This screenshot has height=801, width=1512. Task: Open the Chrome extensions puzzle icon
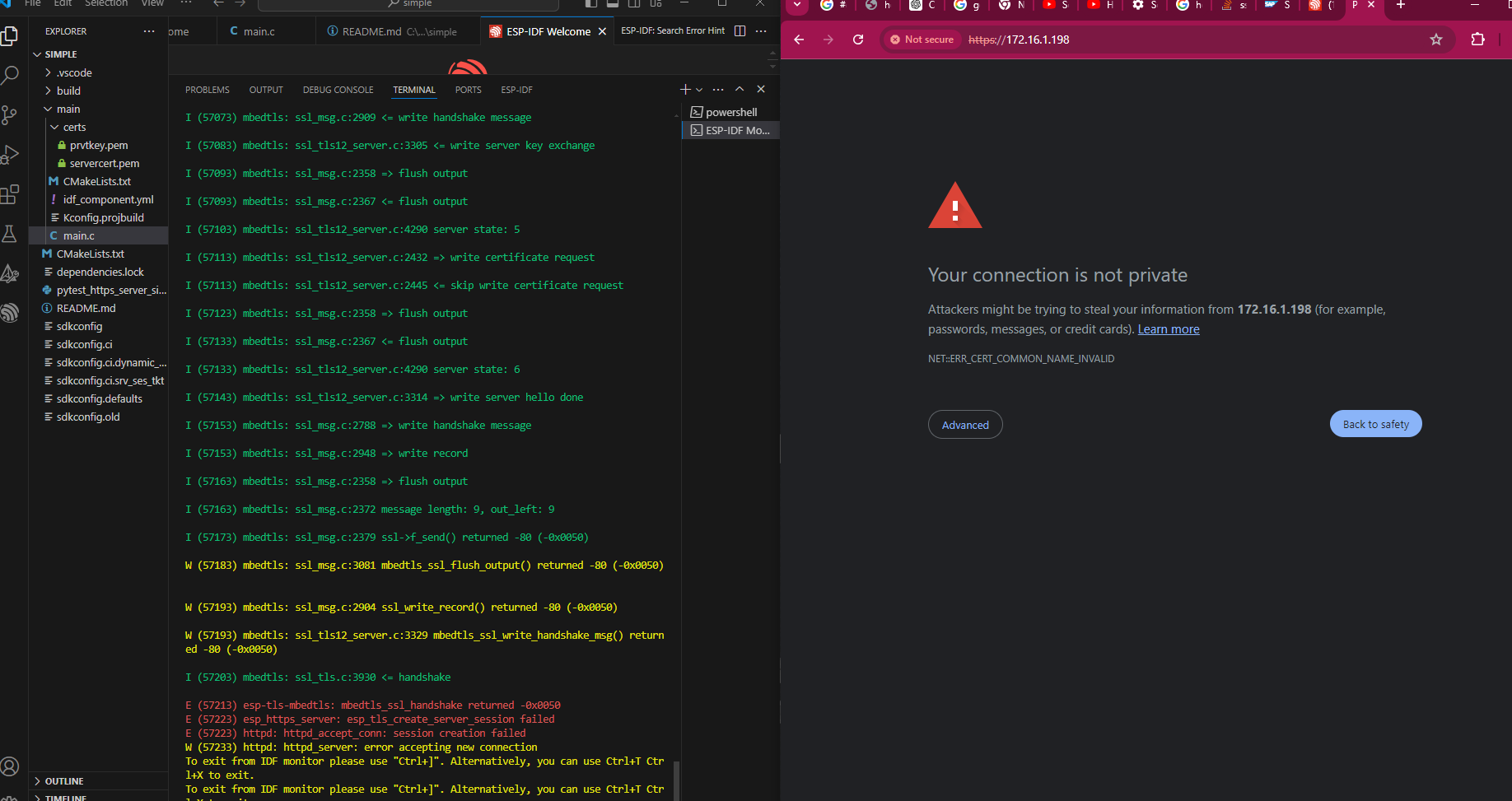tap(1477, 40)
